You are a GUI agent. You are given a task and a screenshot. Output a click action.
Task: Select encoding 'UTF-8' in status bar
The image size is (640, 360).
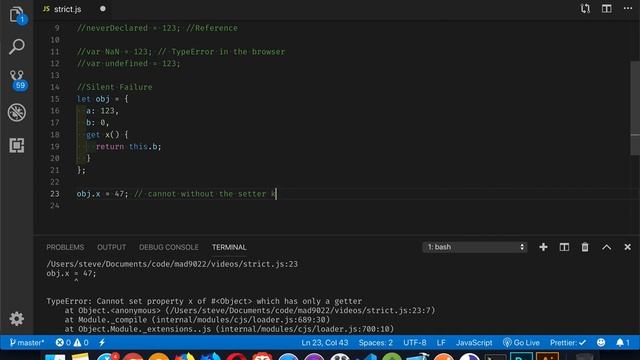pos(415,342)
